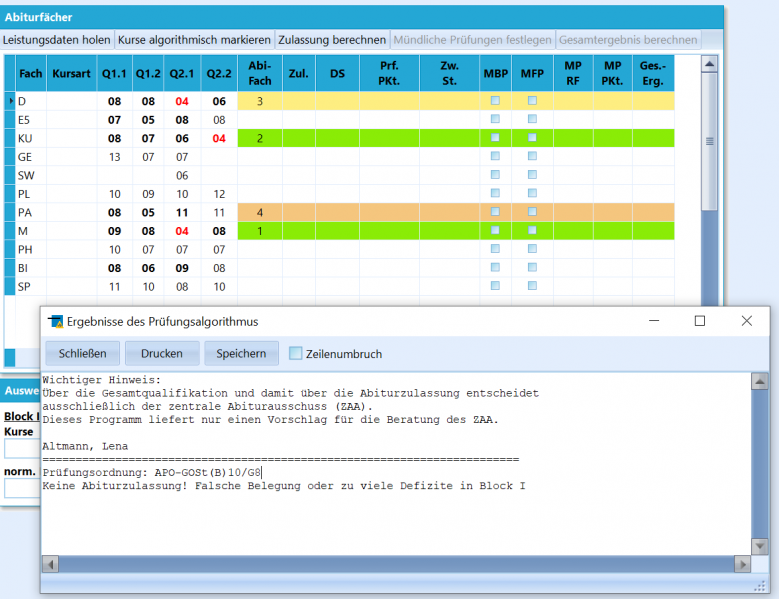Click subject SW in the Fach column
This screenshot has width=779, height=599.
click(x=26, y=175)
